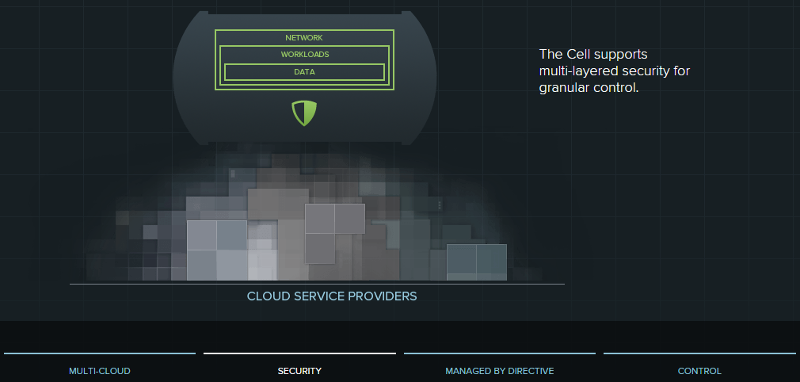Click the Cell multi-layered security description text
800x382 pixels.
tap(614, 71)
